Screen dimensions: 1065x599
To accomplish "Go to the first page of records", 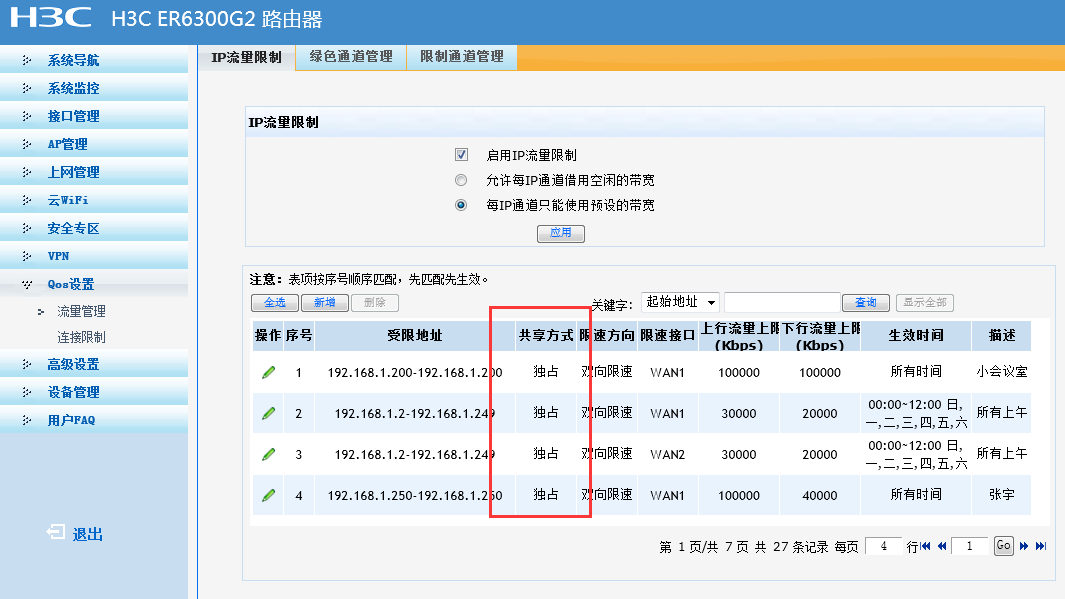I will tap(926, 546).
